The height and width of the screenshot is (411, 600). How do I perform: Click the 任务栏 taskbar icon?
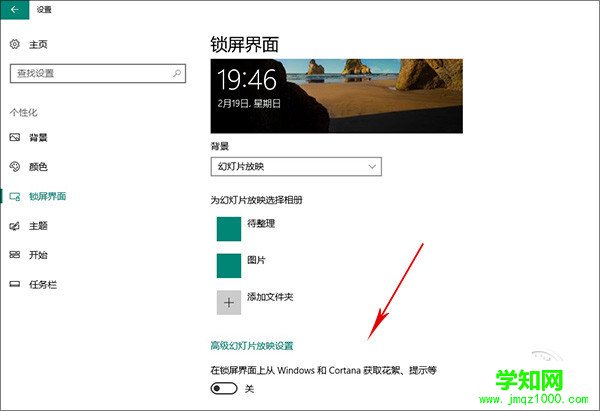point(15,284)
